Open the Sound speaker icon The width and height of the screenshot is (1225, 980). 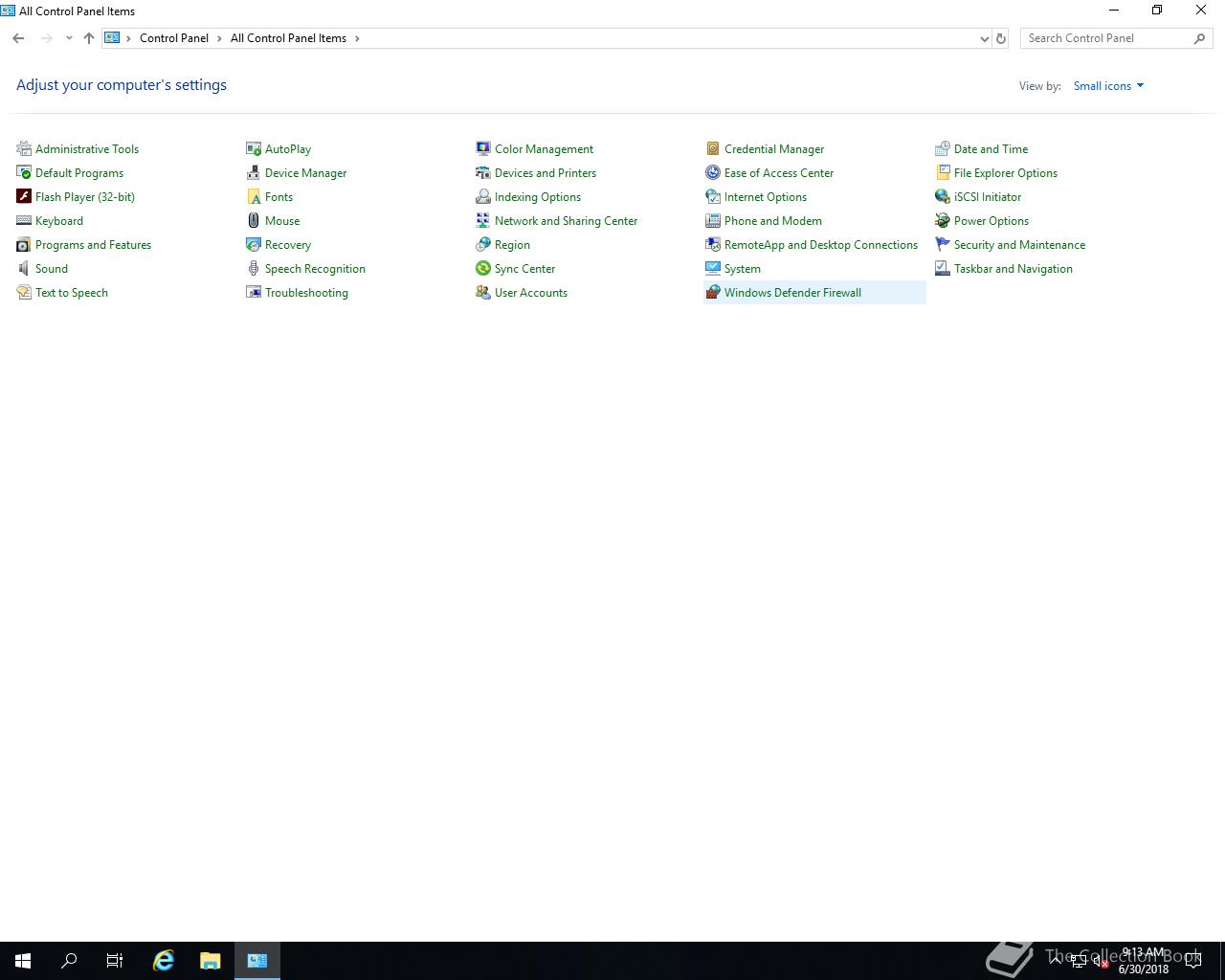pos(24,268)
